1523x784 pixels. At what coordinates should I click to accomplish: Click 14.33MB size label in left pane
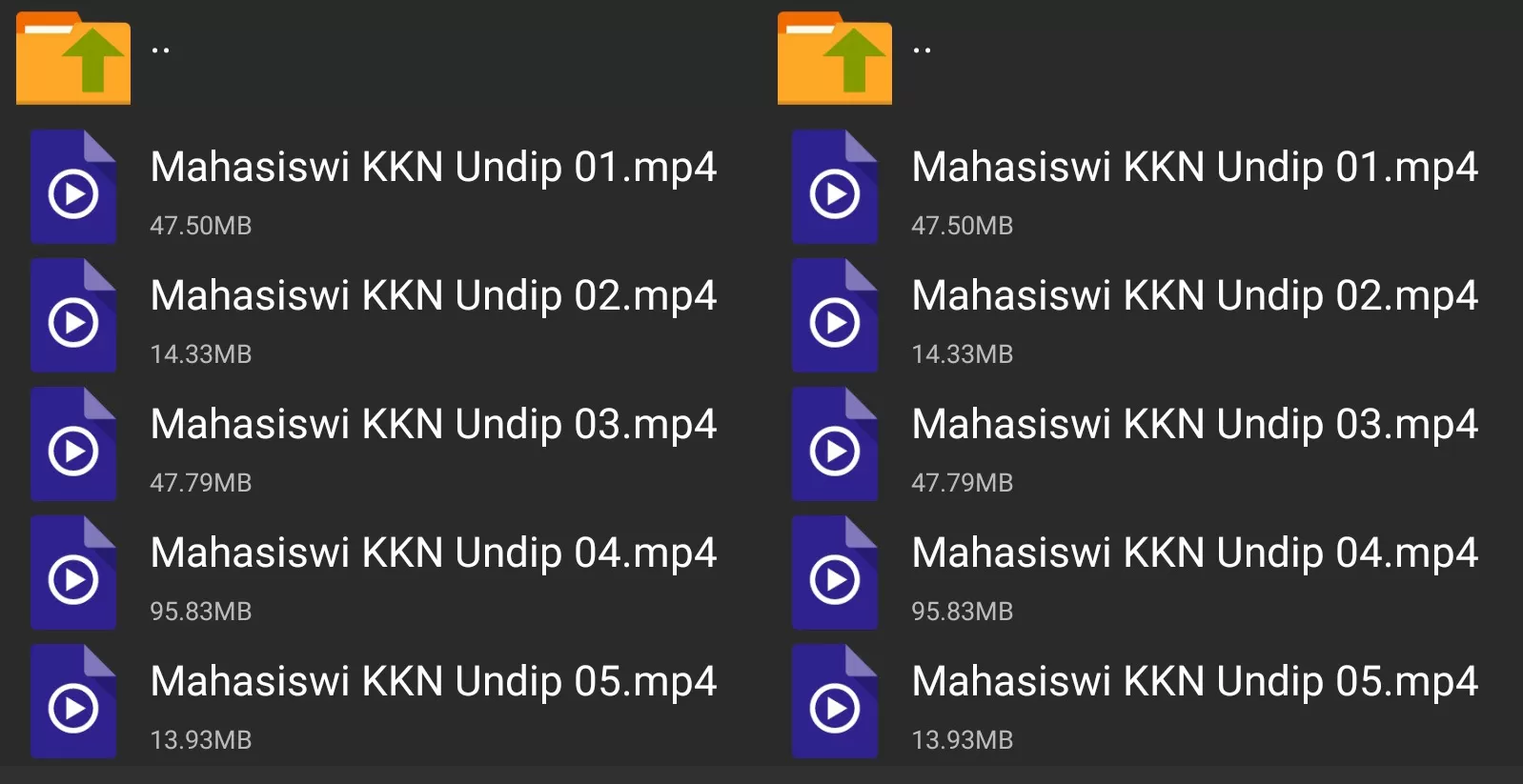[201, 354]
